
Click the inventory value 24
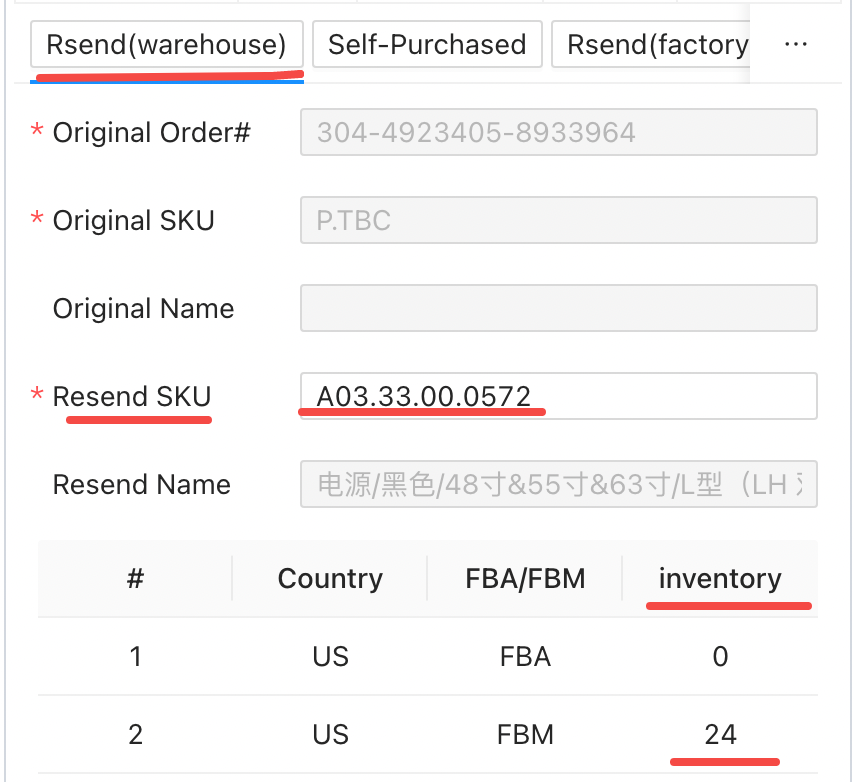720,735
